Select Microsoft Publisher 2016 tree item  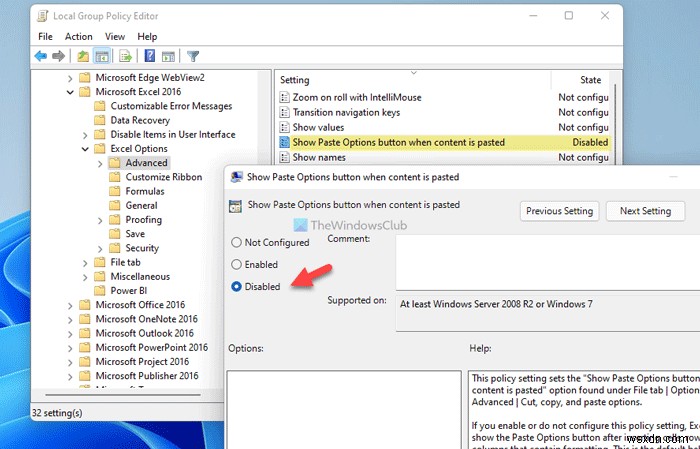click(x=147, y=376)
